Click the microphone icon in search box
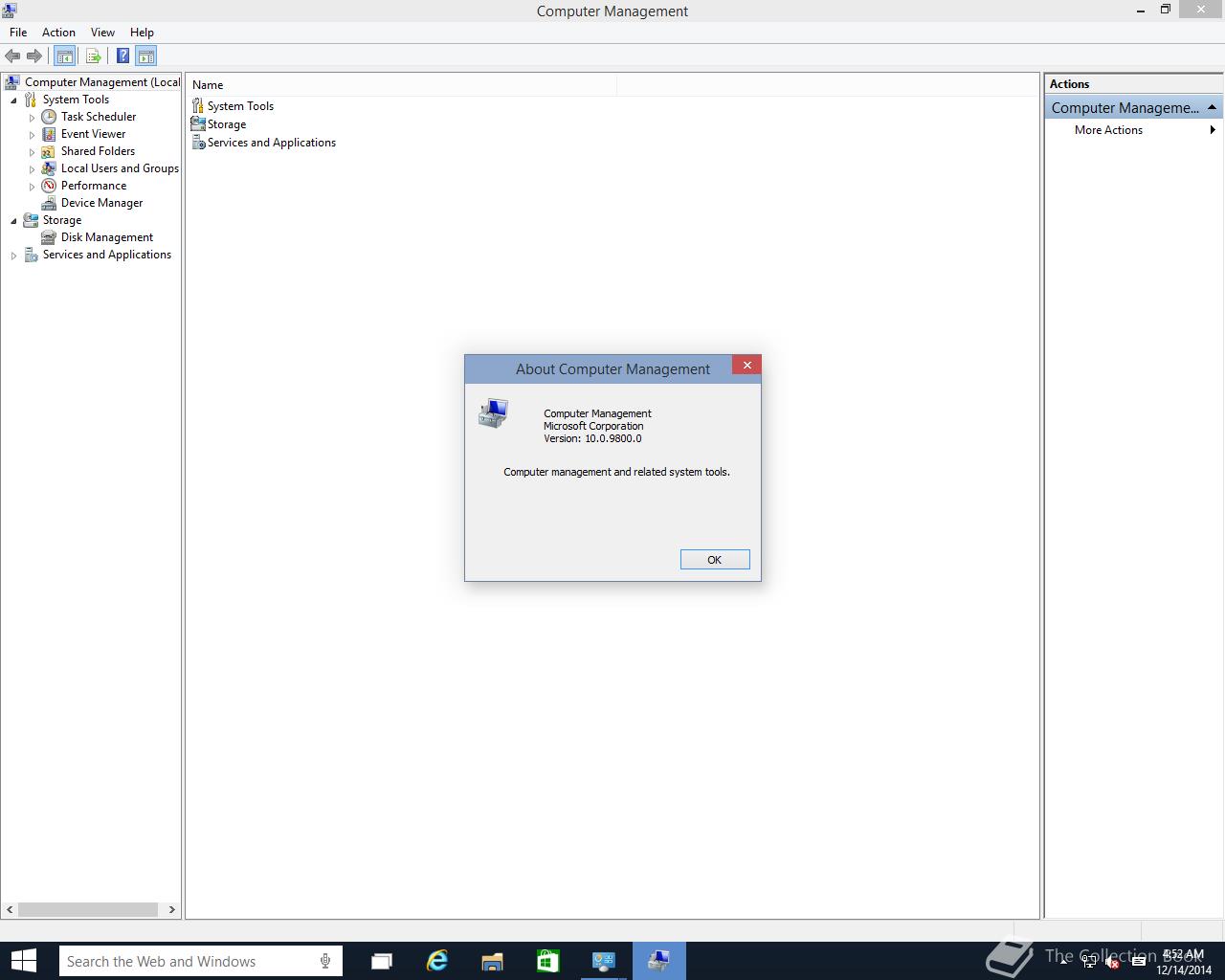 point(325,961)
